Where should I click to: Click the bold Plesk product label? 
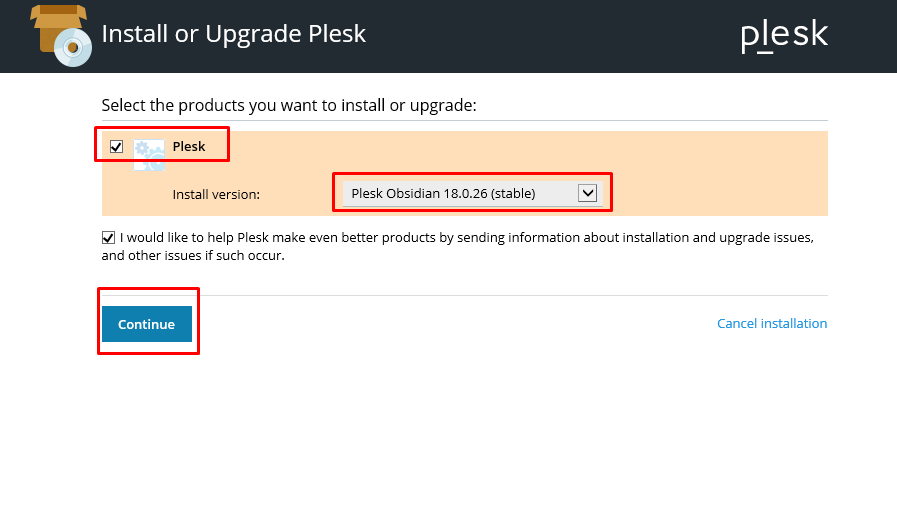pos(189,146)
